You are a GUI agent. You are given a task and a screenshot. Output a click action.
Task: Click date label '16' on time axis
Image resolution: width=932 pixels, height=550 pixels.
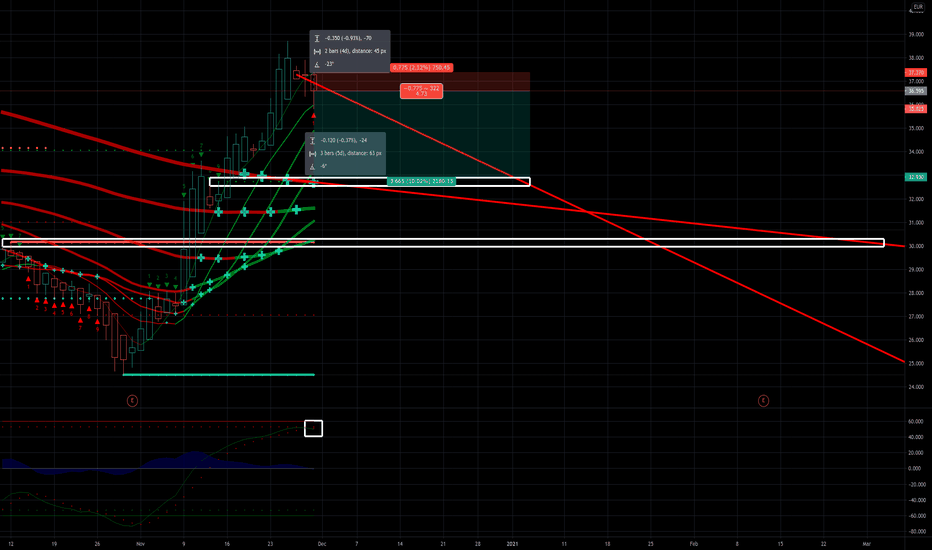pyautogui.click(x=227, y=543)
